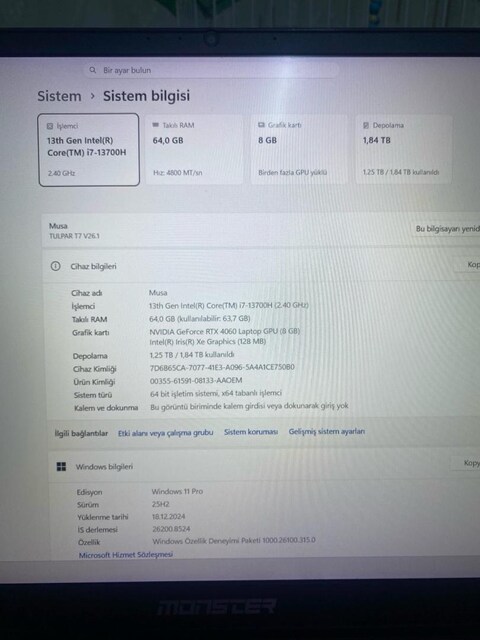The height and width of the screenshot is (640, 480).
Task: Click 'Bu bilgisayarı yeniden adlandır' rename button
Action: [x=446, y=229]
